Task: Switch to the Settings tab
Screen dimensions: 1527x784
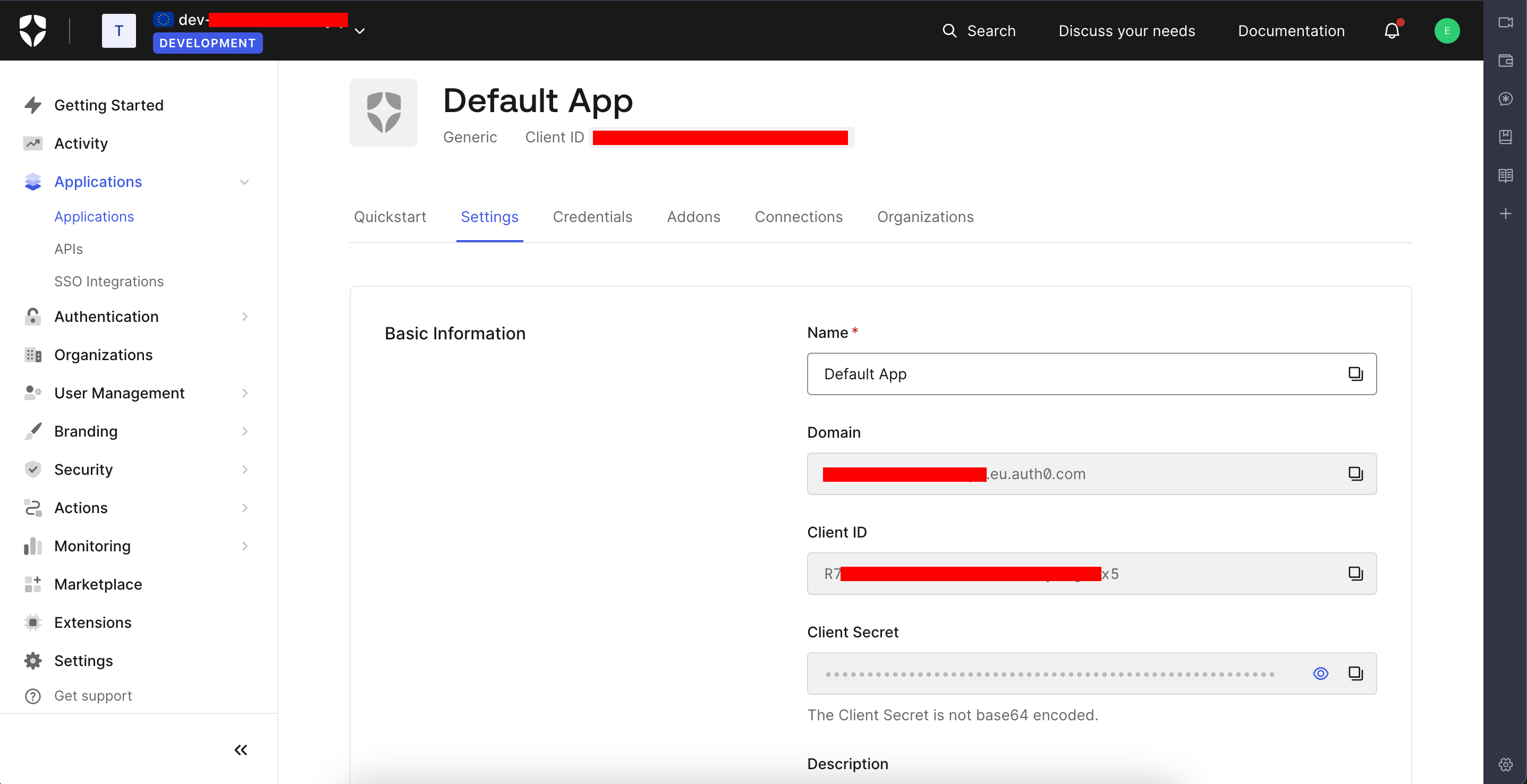Action: (490, 217)
